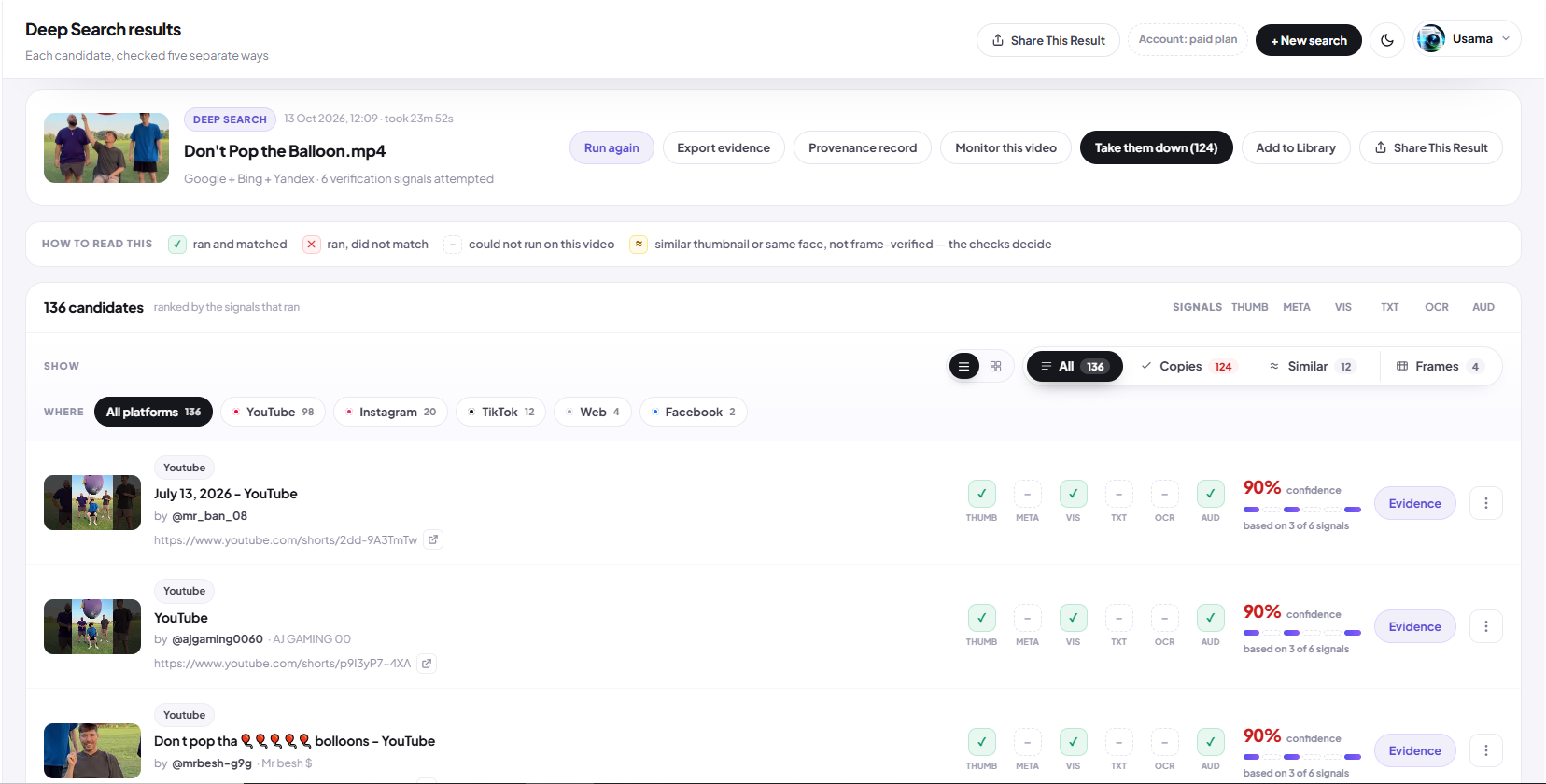Open more options for July 13, 2026 row
Screen dimensions: 1546x784
coord(1486,504)
